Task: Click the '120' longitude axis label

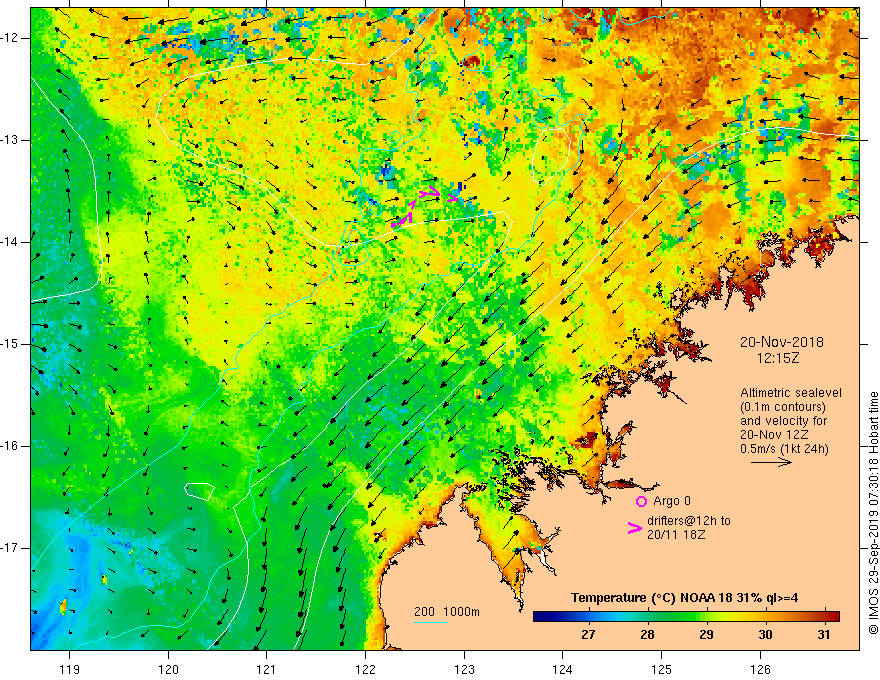Action: point(168,669)
